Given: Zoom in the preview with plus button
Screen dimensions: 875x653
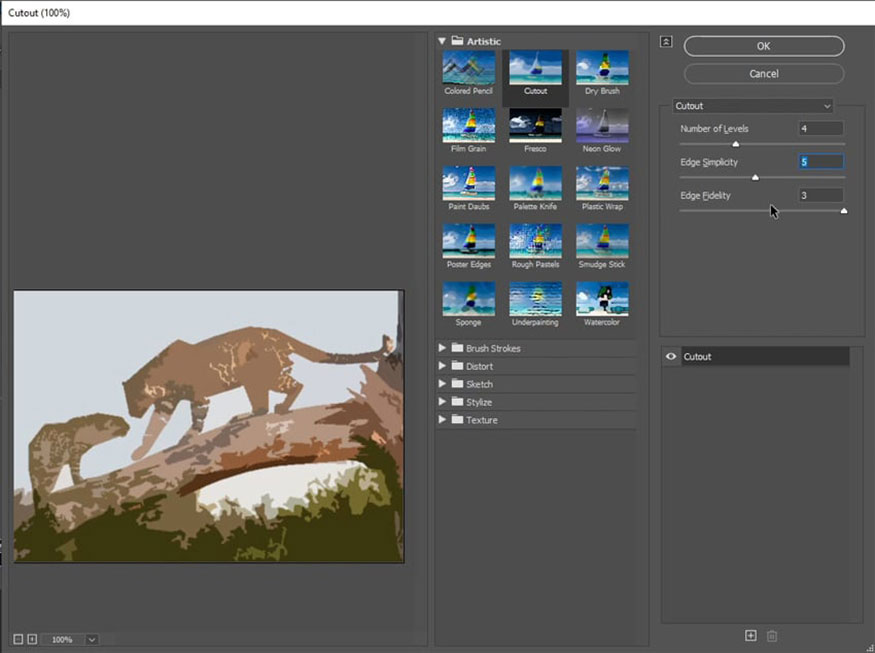Looking at the screenshot, I should 32,640.
